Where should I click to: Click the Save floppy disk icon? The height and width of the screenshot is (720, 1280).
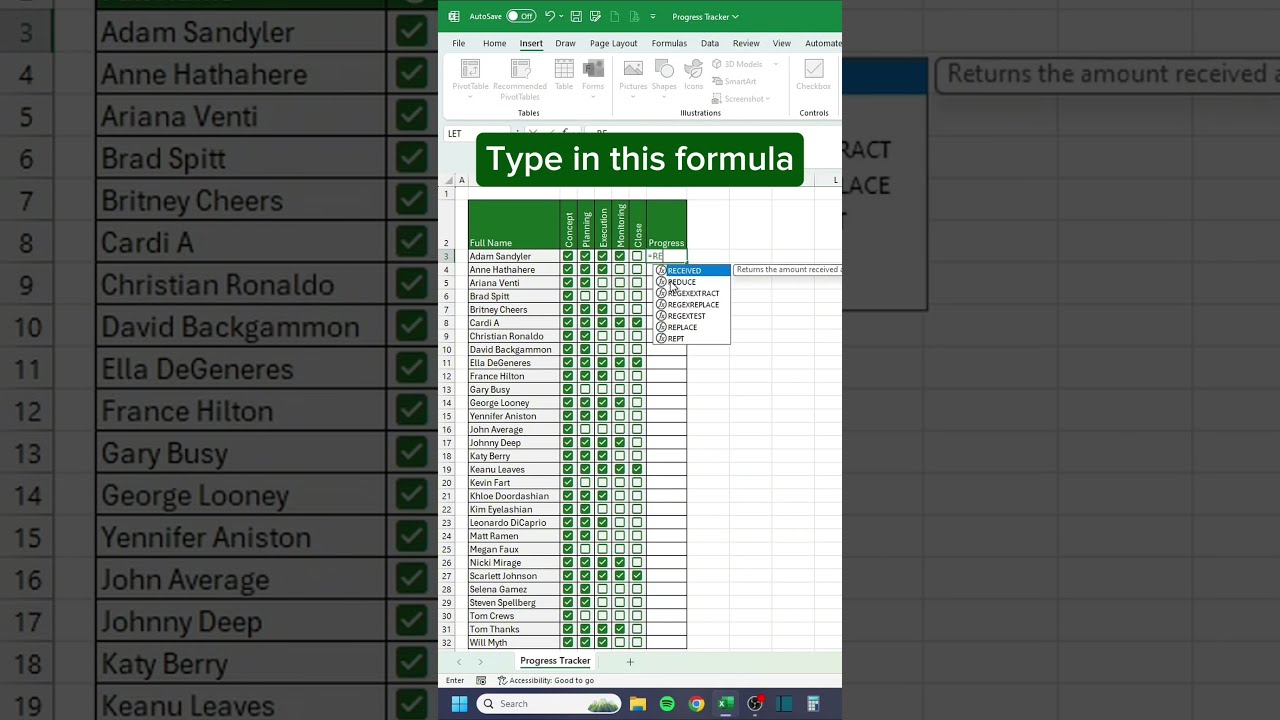click(x=577, y=16)
